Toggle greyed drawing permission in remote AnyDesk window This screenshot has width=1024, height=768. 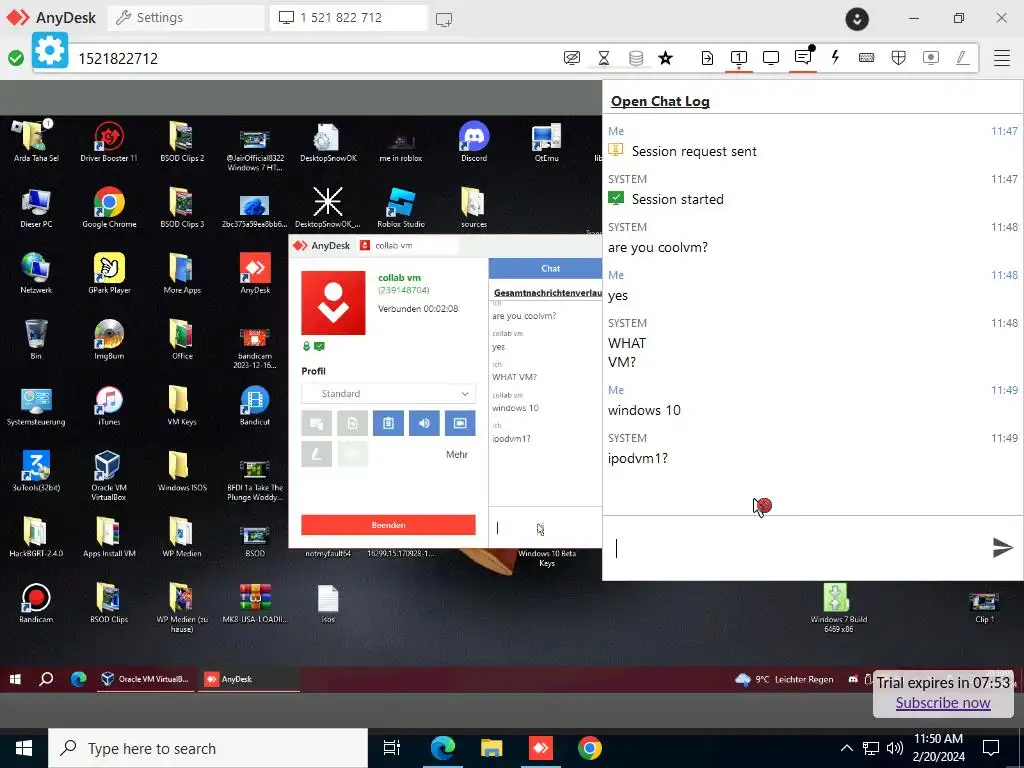pos(317,454)
